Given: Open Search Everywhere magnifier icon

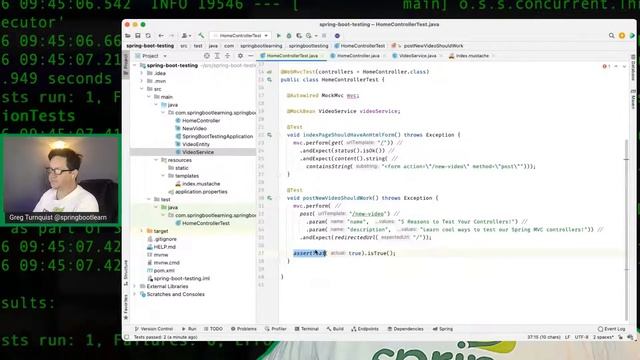Looking at the screenshot, I should (611, 36).
